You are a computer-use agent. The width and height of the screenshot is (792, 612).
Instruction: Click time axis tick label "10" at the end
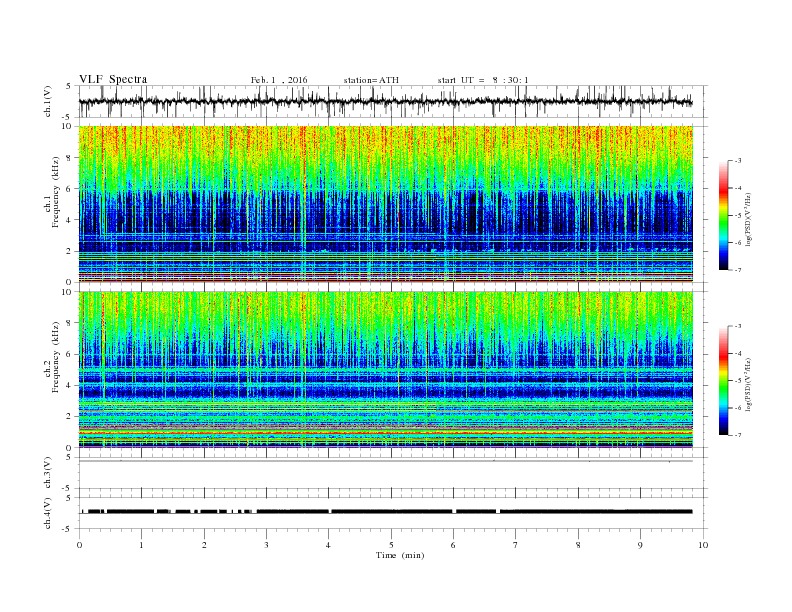pyautogui.click(x=703, y=545)
